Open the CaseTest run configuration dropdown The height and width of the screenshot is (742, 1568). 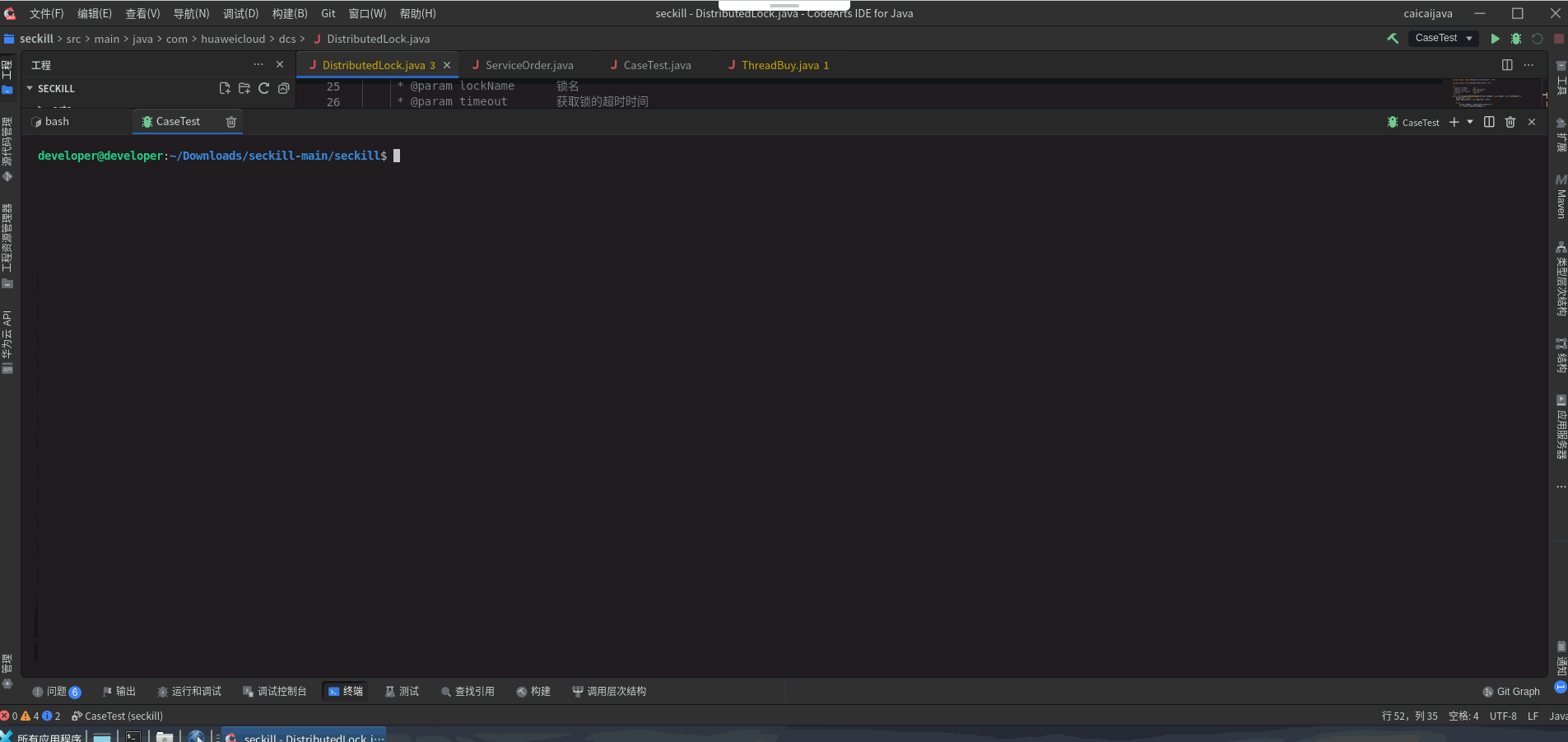(1444, 39)
